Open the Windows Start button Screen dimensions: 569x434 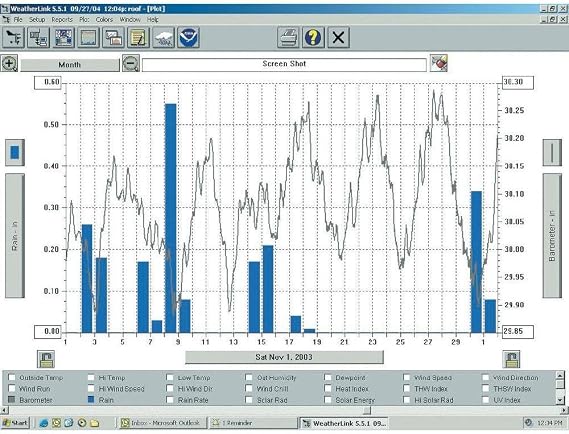pyautogui.click(x=15, y=423)
